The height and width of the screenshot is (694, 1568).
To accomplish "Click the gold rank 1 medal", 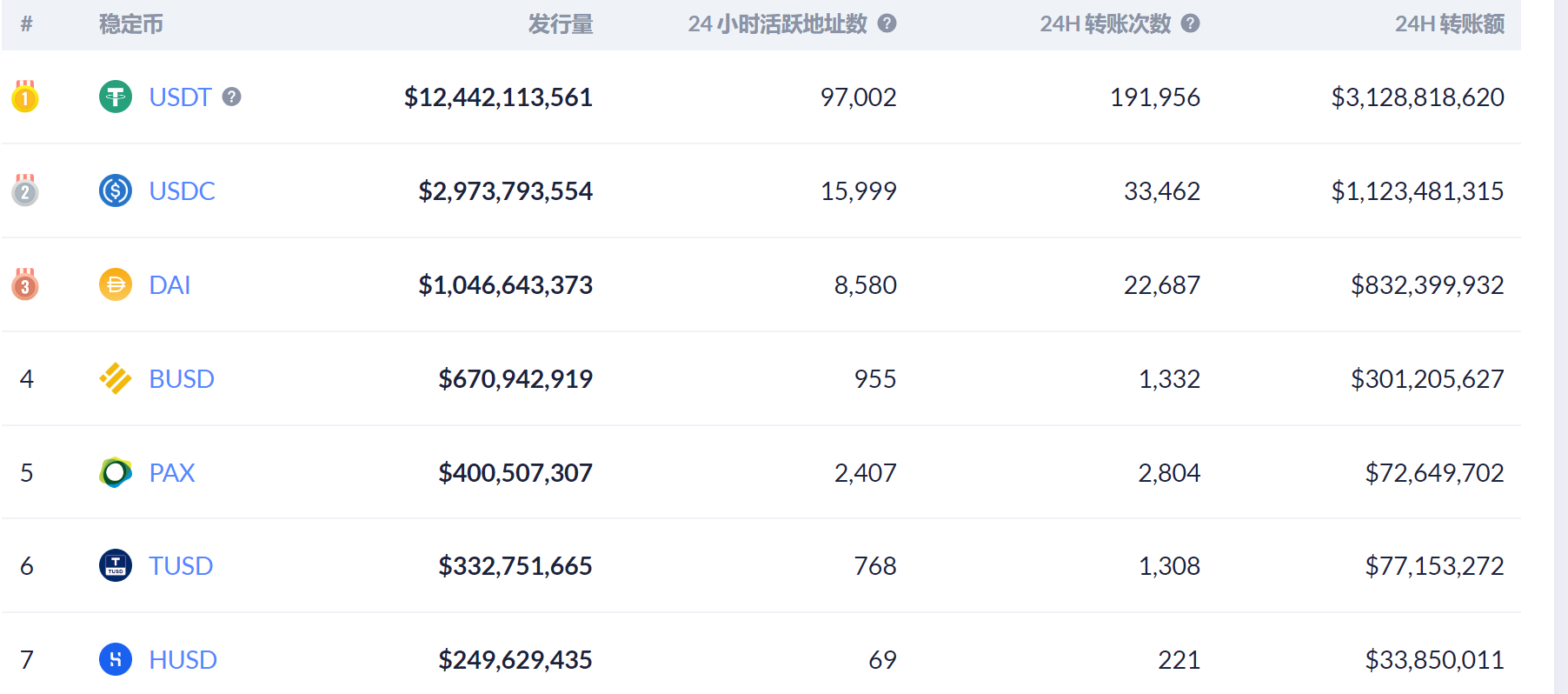I will click(25, 97).
